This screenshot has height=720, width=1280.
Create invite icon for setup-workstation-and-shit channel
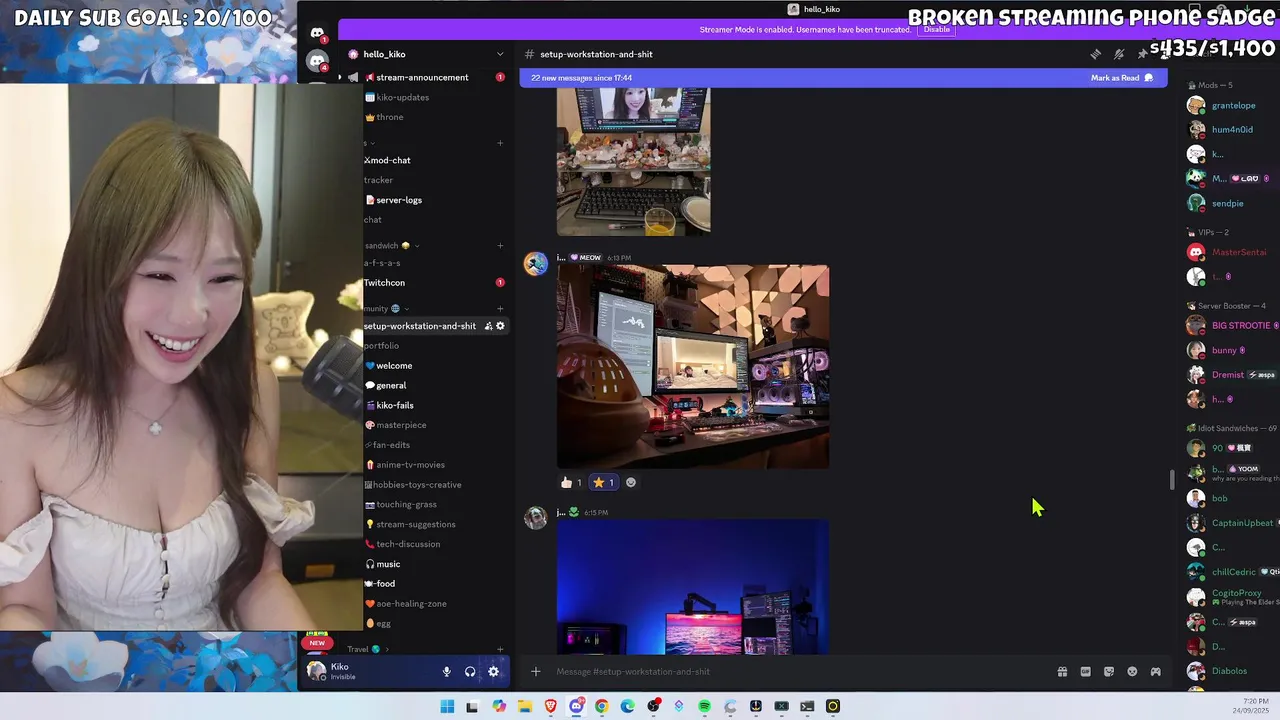click(488, 326)
